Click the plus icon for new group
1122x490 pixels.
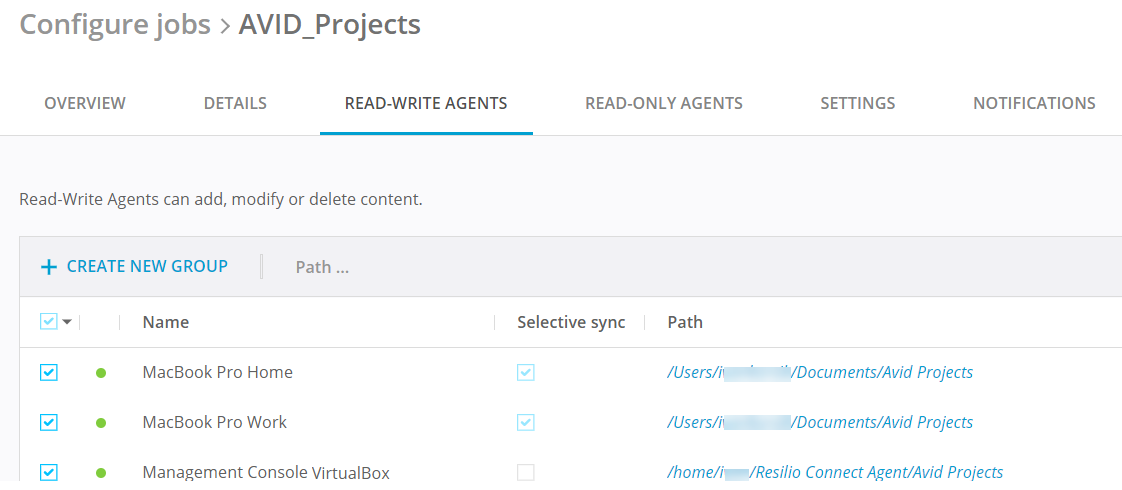point(48,267)
